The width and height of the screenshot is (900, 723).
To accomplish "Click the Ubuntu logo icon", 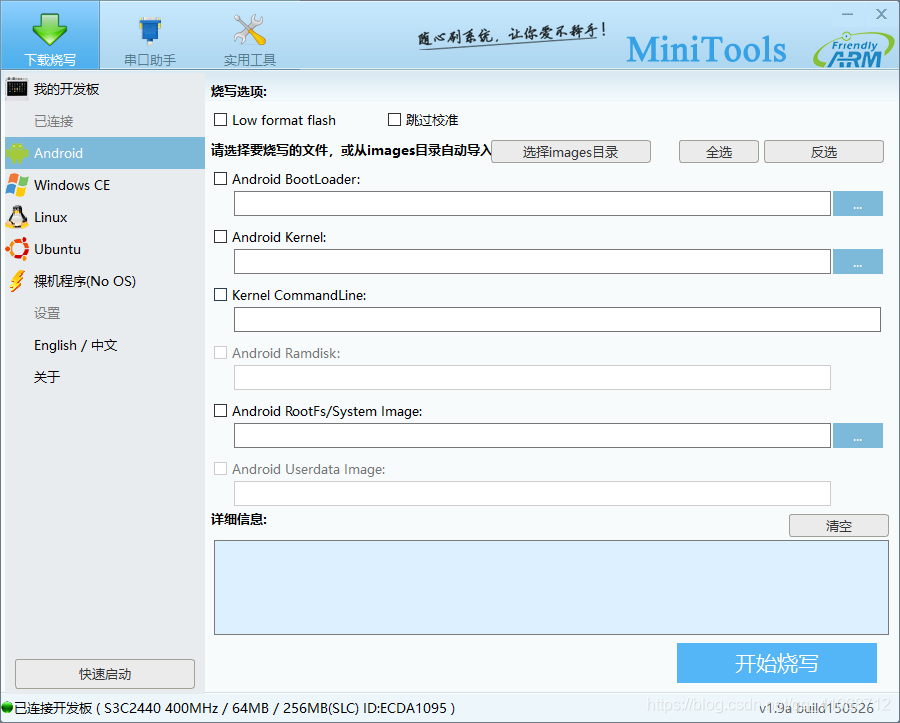I will pyautogui.click(x=17, y=249).
